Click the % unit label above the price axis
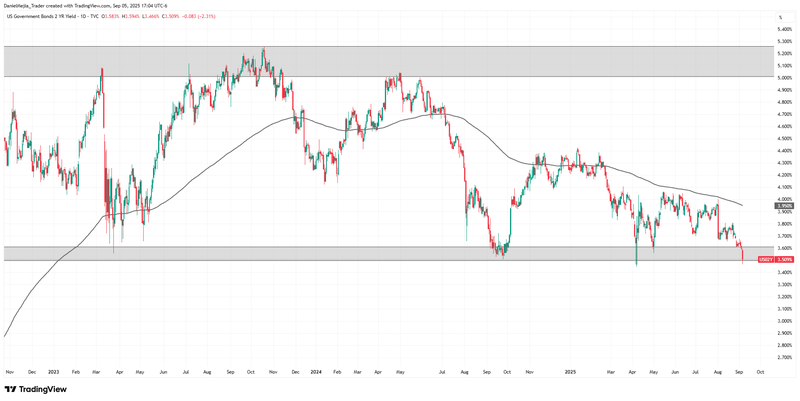This screenshot has height=401, width=800. click(779, 19)
